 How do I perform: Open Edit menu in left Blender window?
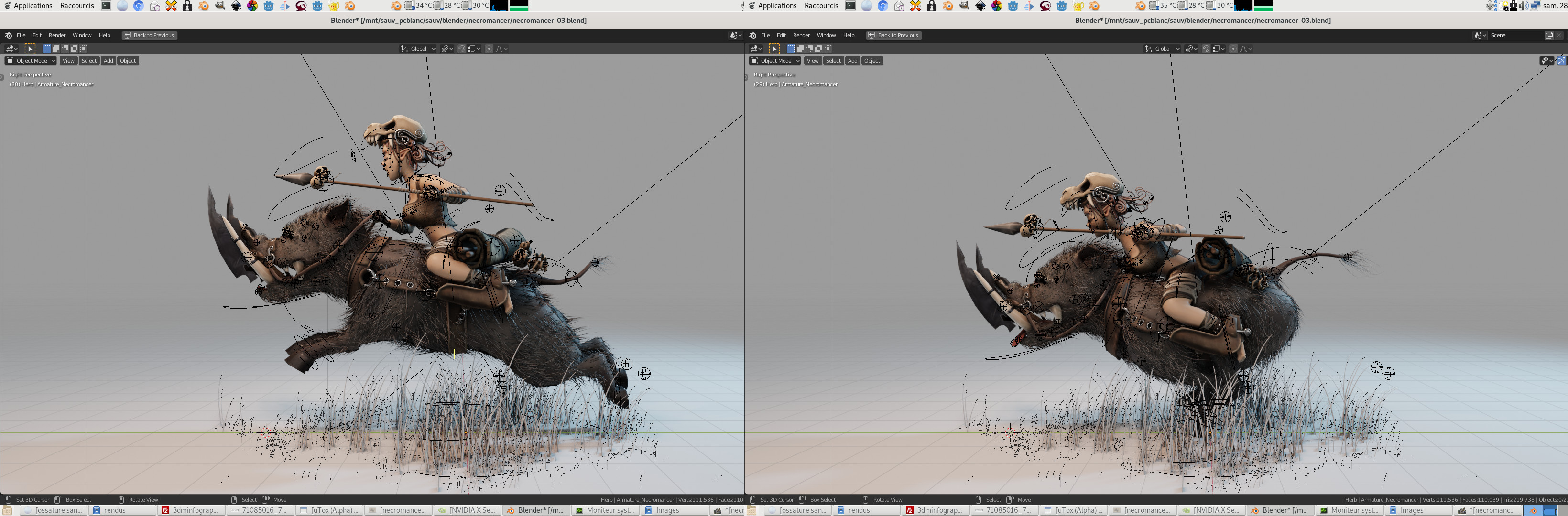(x=36, y=35)
